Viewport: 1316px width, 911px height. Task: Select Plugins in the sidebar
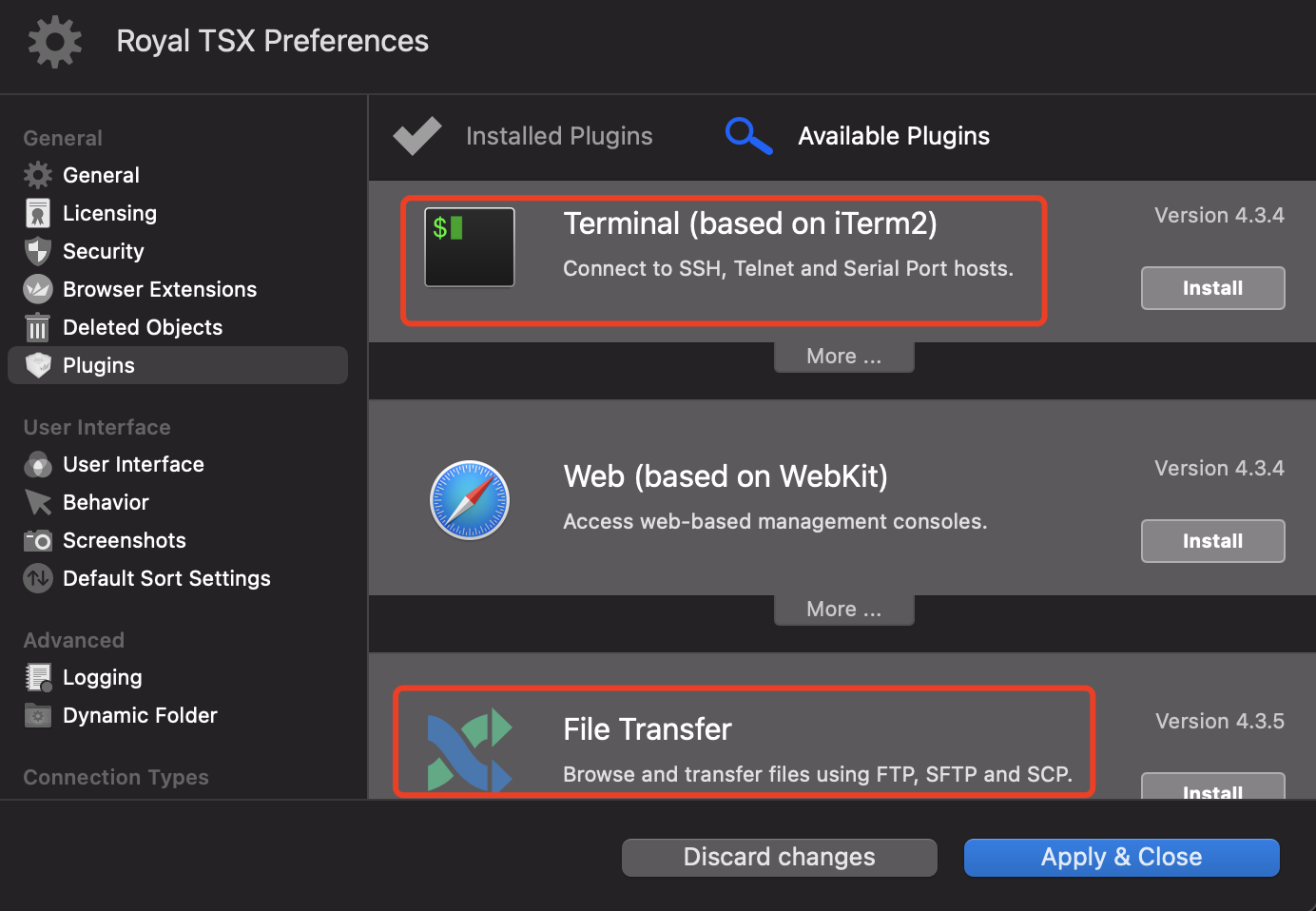pyautogui.click(x=98, y=365)
